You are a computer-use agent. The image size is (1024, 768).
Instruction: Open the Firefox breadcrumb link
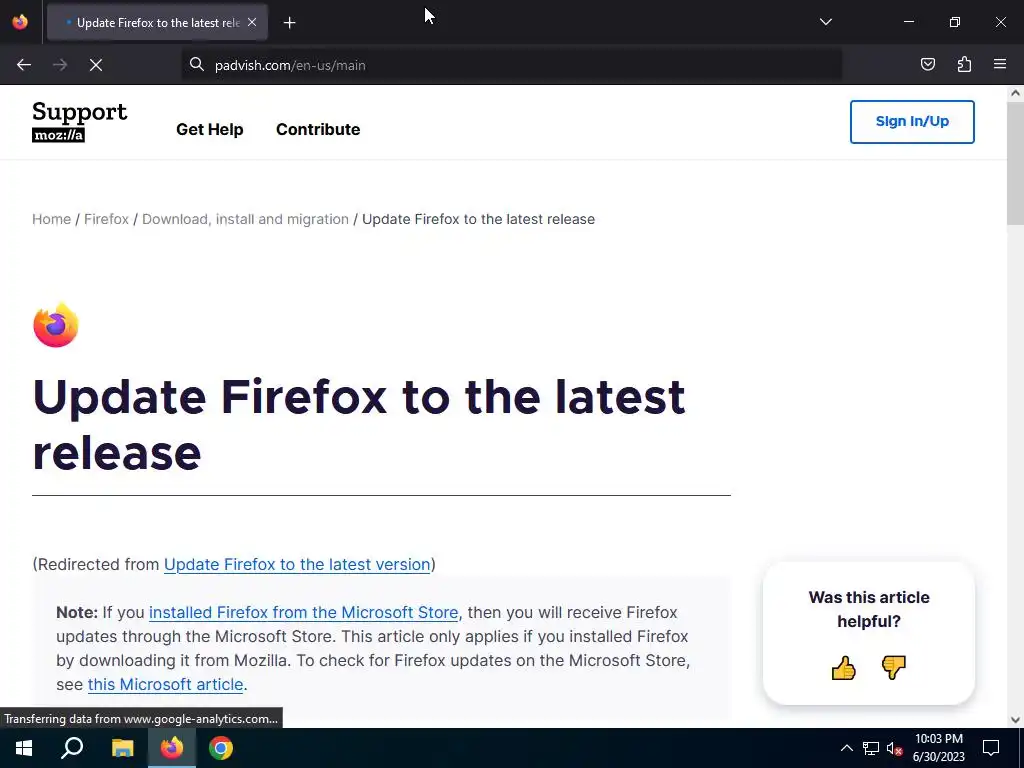tap(106, 219)
